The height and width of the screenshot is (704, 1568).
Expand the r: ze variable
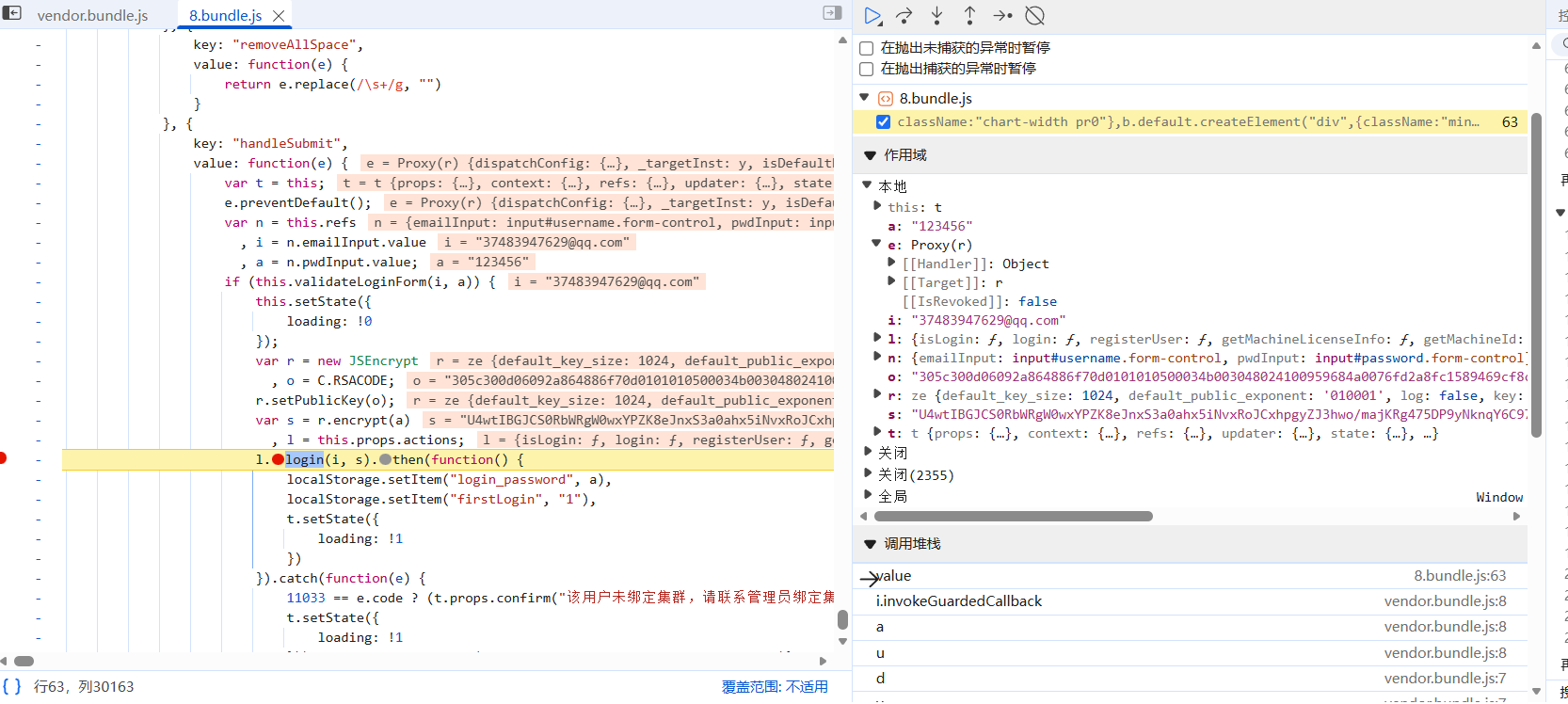tap(877, 394)
